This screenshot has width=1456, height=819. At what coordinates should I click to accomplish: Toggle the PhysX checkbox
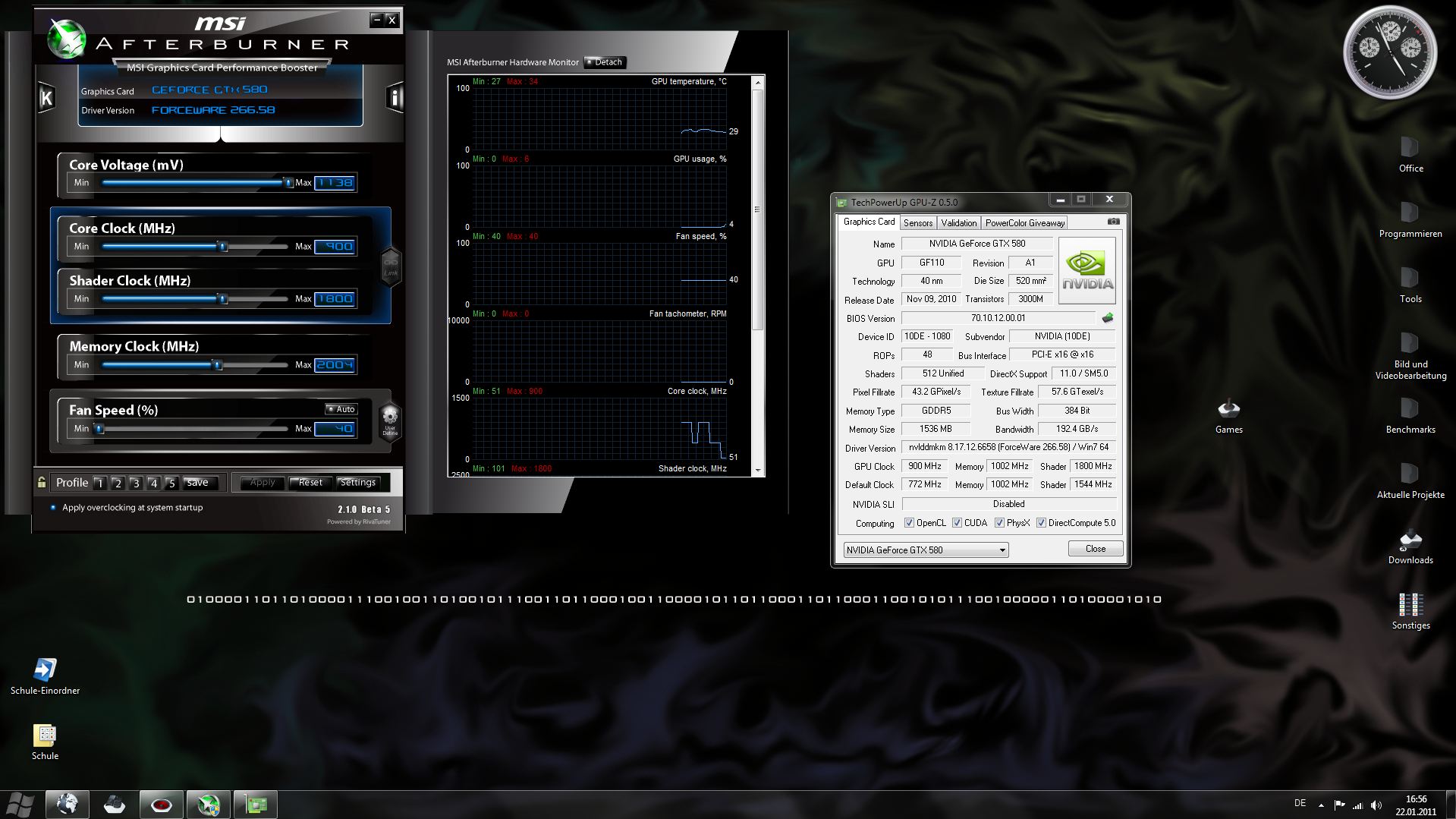point(999,523)
